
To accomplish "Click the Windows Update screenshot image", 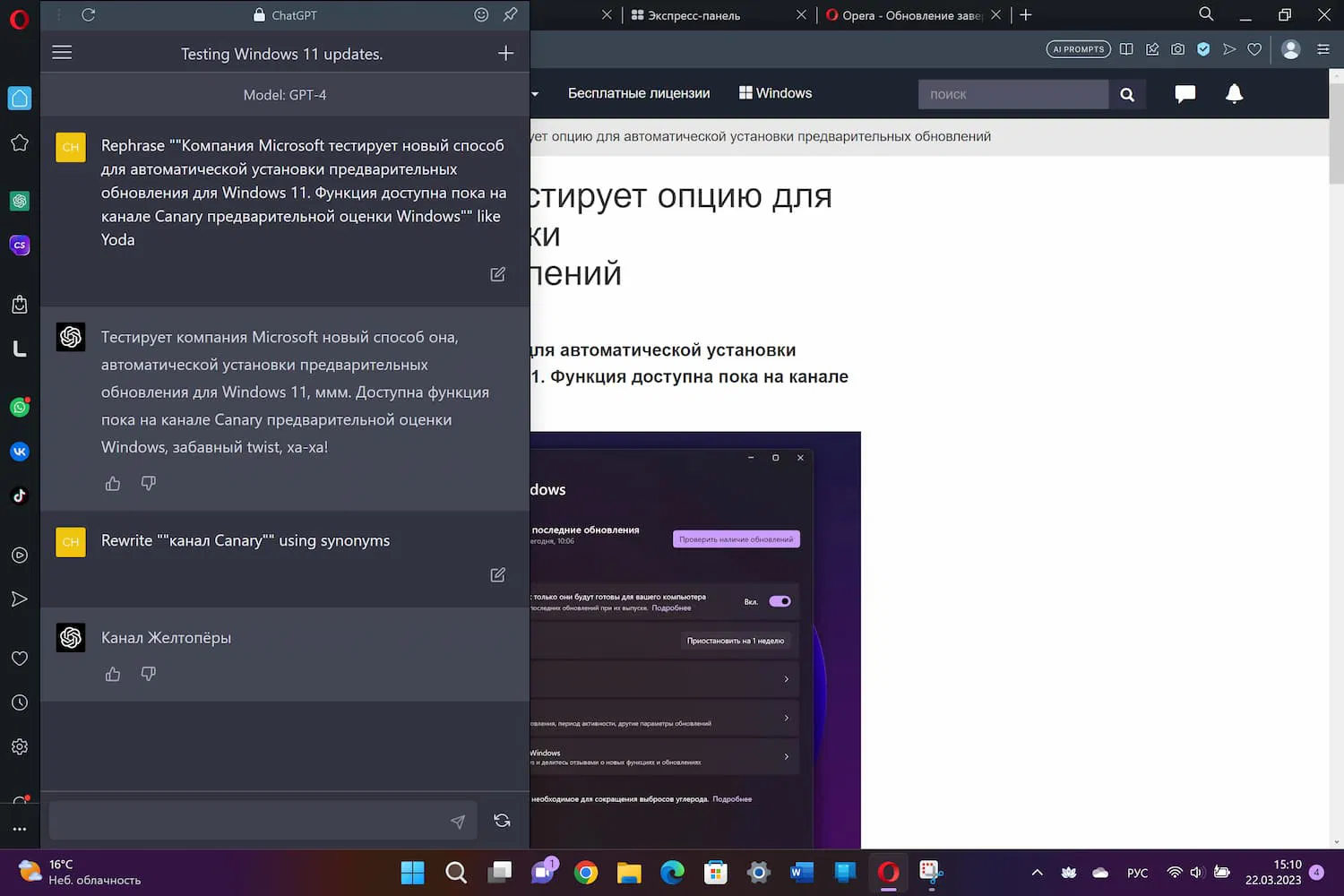I will (695, 640).
